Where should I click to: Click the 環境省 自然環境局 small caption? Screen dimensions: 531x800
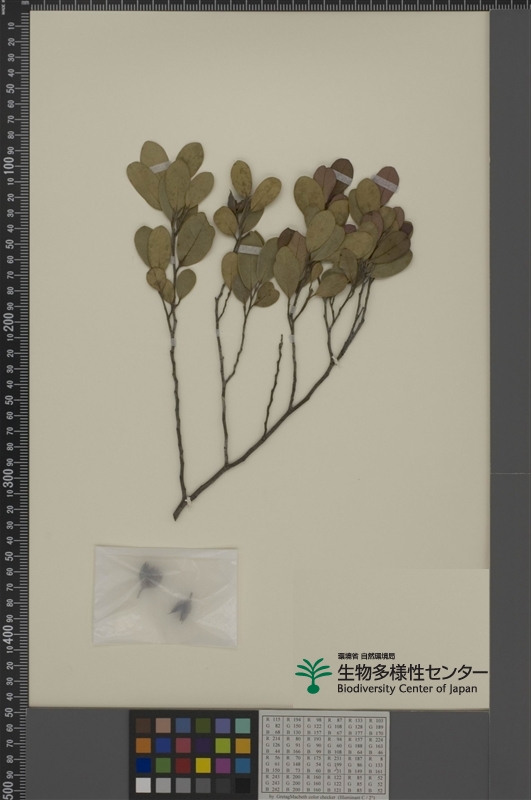coord(366,656)
